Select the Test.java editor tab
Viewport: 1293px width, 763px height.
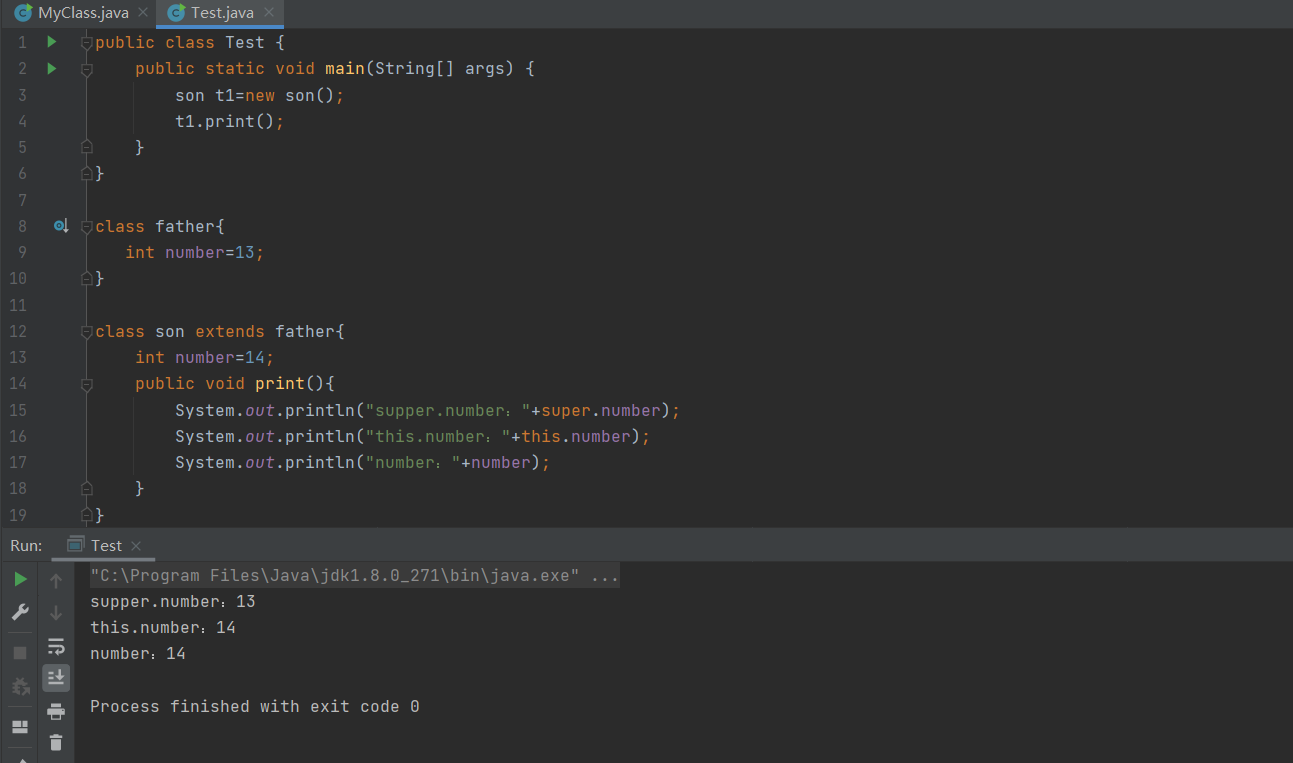click(220, 13)
